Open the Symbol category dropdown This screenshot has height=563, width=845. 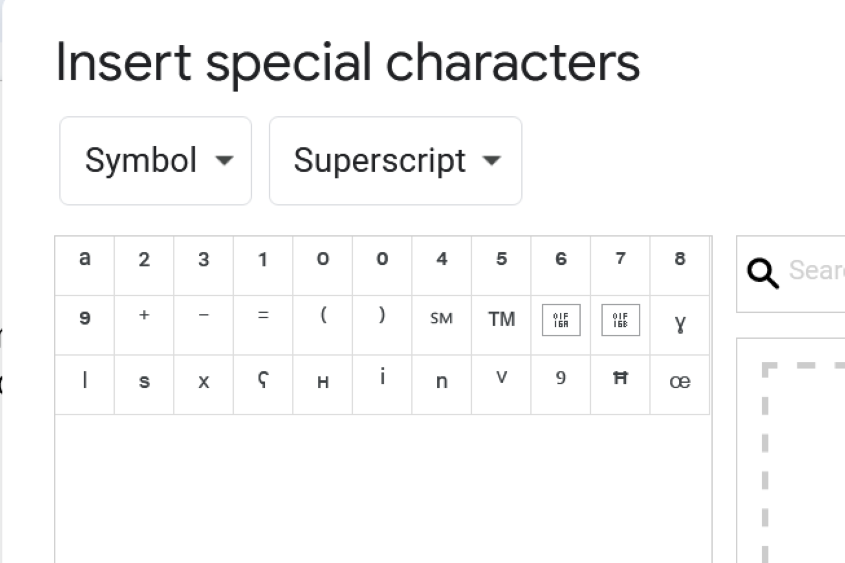pos(156,161)
